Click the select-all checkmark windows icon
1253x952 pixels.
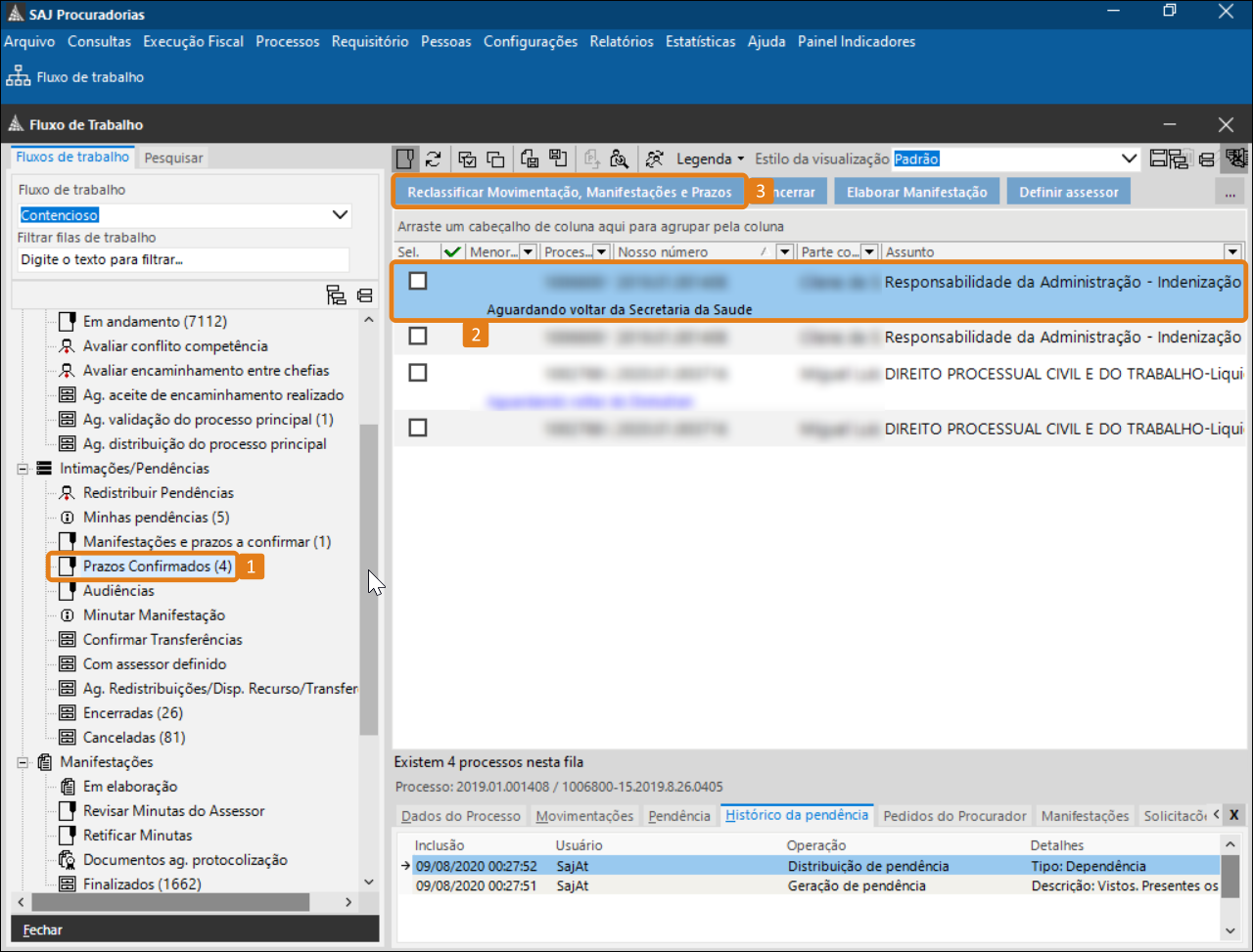tap(467, 159)
